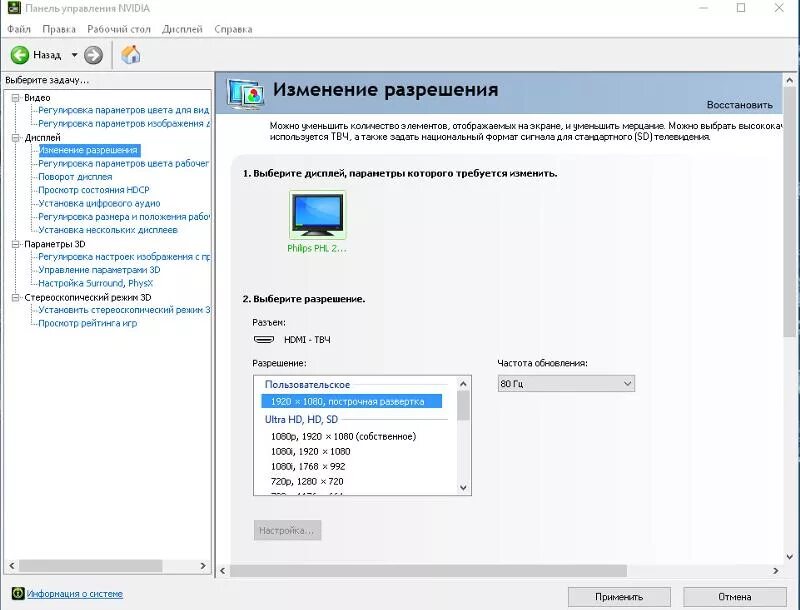Select 1080i, 1768 × 992 resolution
Image resolution: width=800 pixels, height=610 pixels.
[x=308, y=466]
